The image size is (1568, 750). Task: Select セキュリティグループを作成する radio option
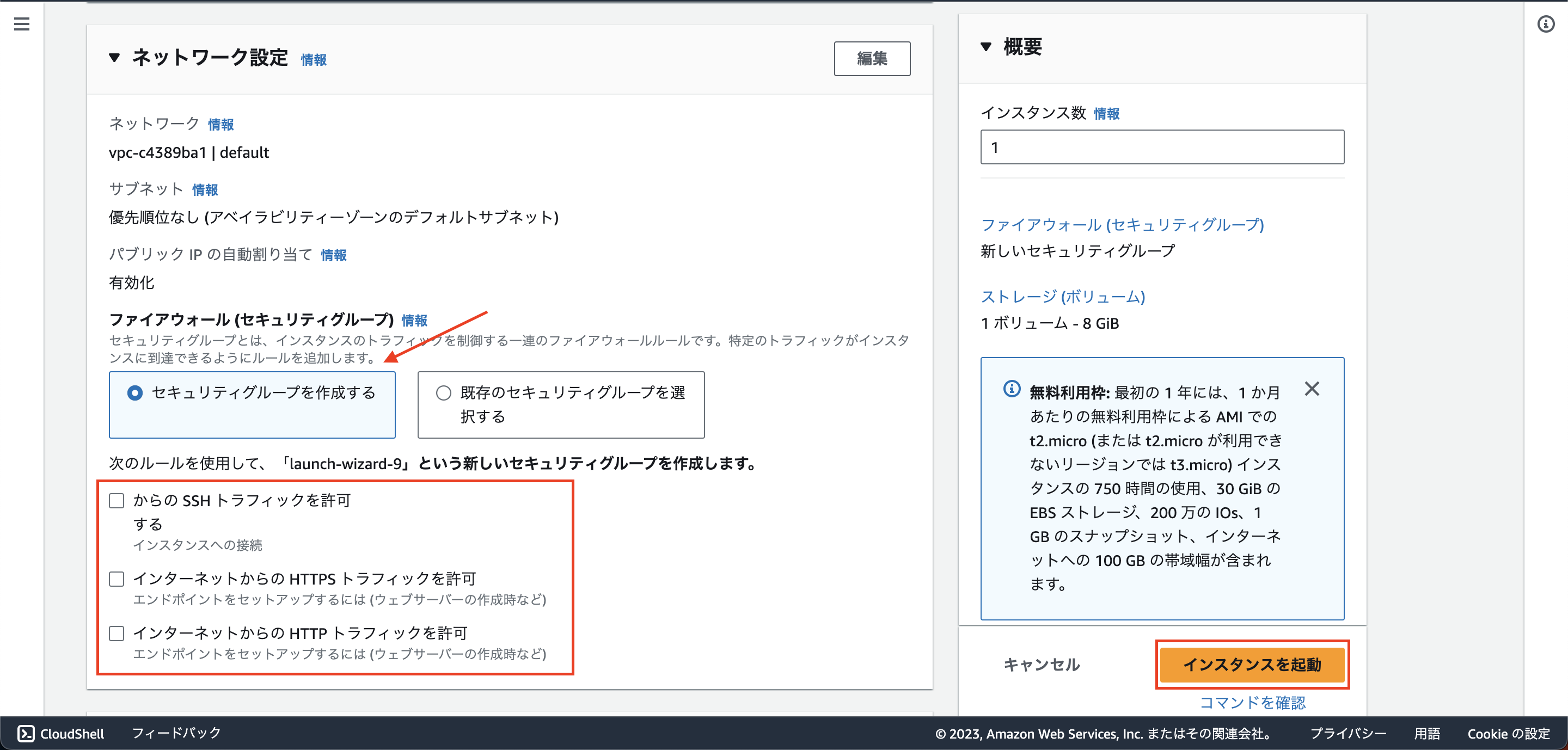[135, 393]
